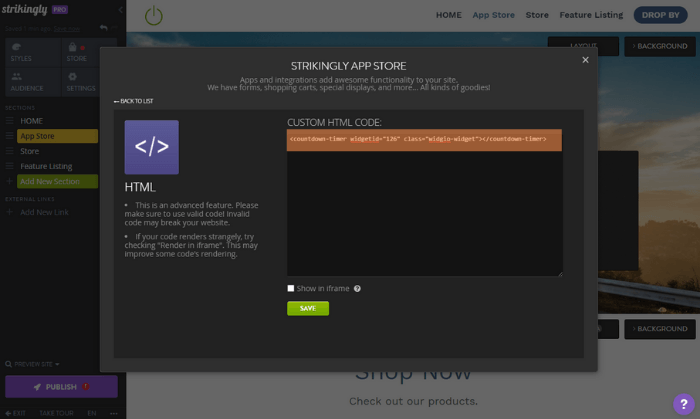
Task: Click the drag handle for Store section
Action: tap(9, 151)
